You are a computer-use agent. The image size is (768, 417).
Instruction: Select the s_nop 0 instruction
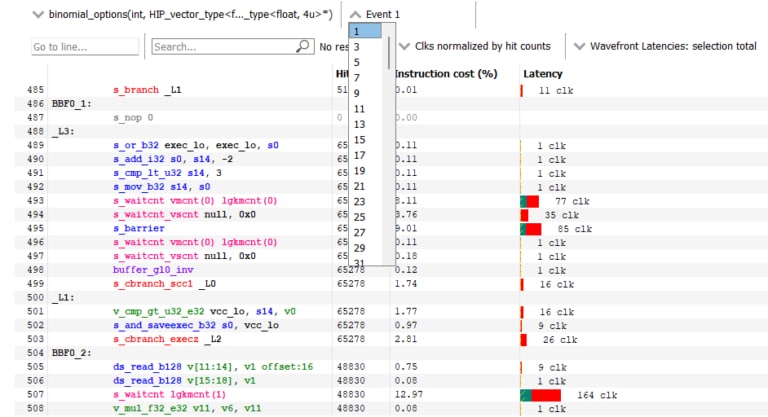(x=133, y=118)
